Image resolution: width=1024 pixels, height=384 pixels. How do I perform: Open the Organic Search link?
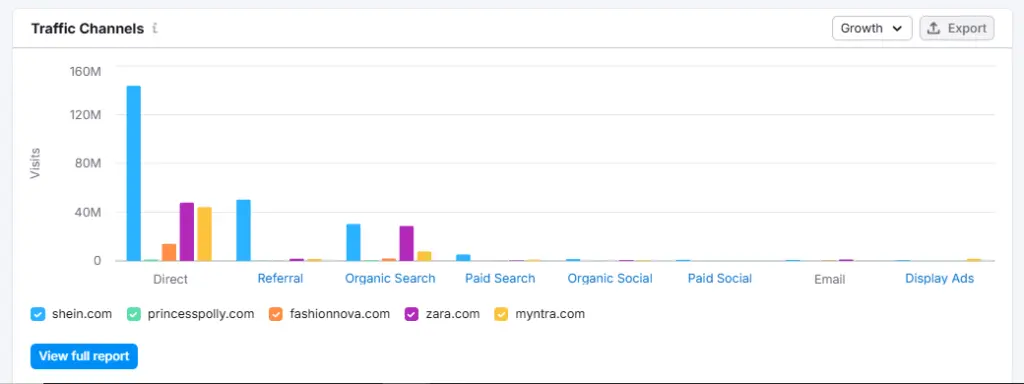coord(390,278)
